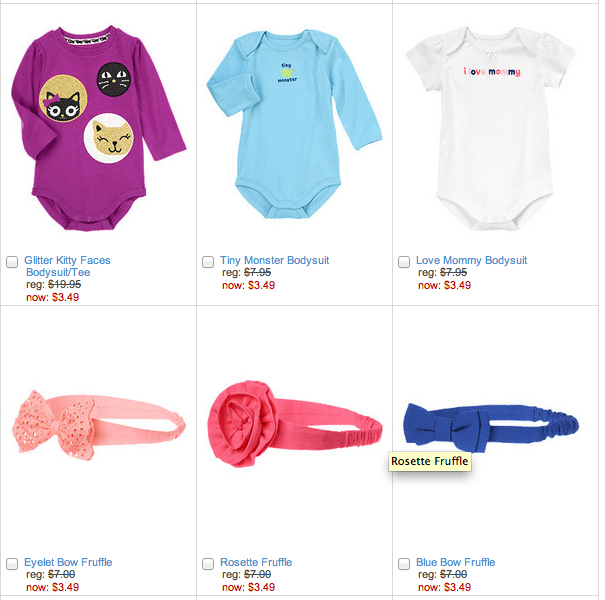605x600 pixels.
Task: Select the blue bow headband image
Action: 491,428
